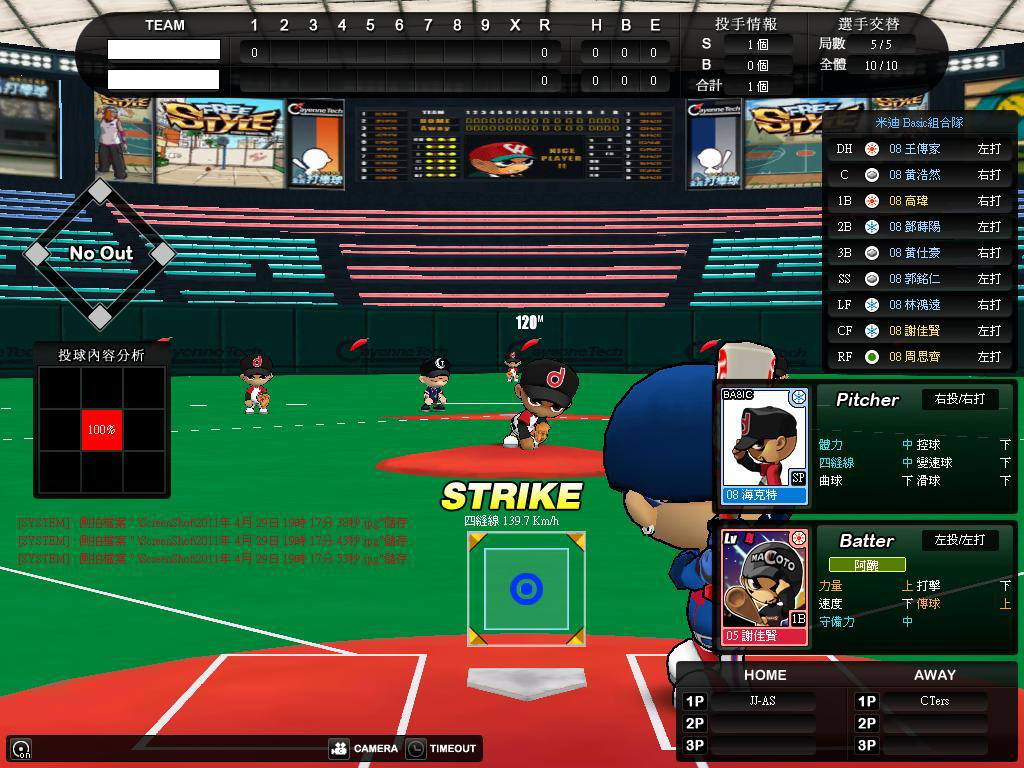Image resolution: width=1024 pixels, height=768 pixels.
Task: Select player 08 高瑋 in lineup
Action: [x=908, y=201]
